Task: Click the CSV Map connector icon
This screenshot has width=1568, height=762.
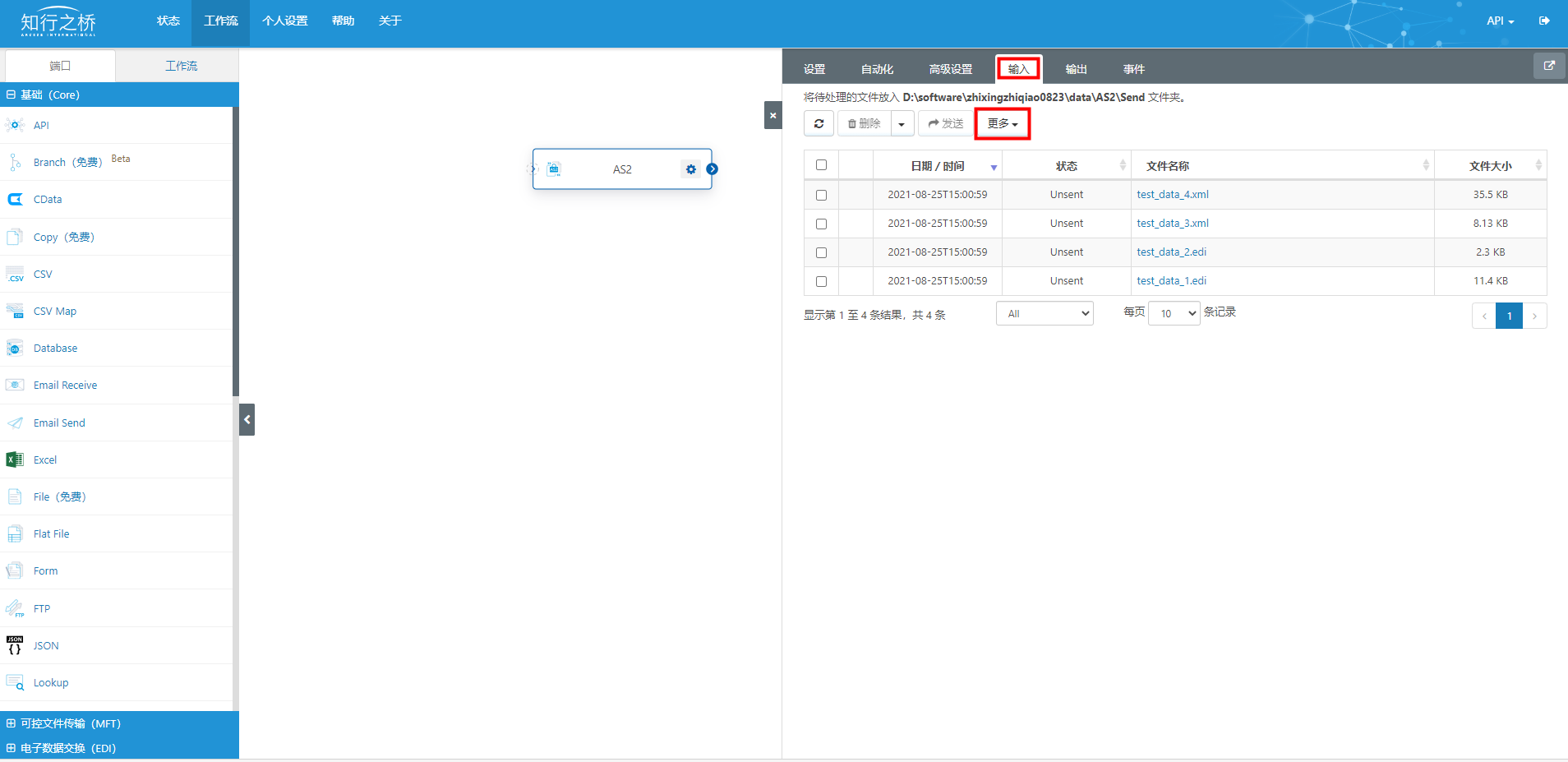Action: click(x=15, y=311)
